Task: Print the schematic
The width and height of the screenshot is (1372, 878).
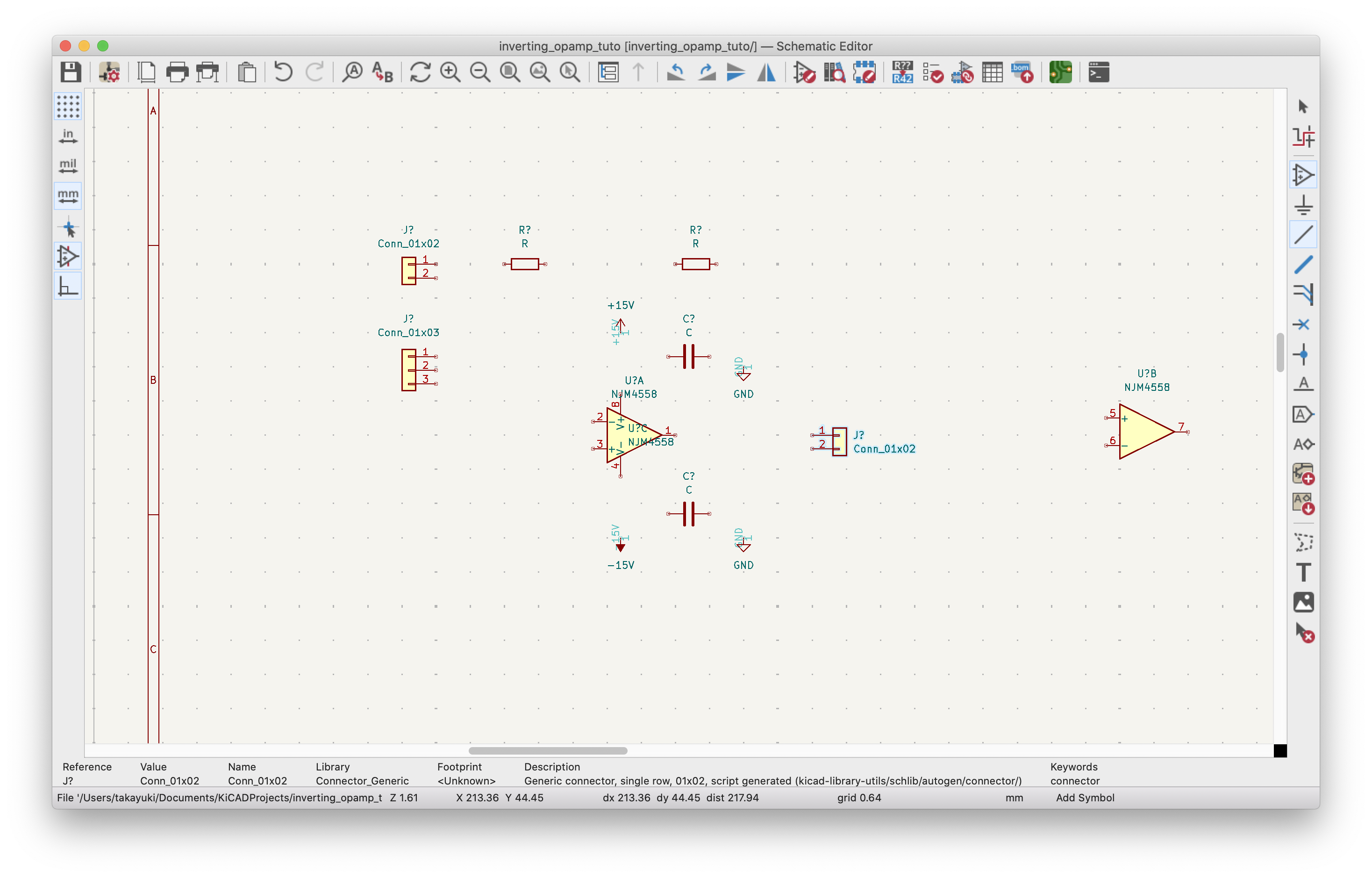Action: coord(177,72)
